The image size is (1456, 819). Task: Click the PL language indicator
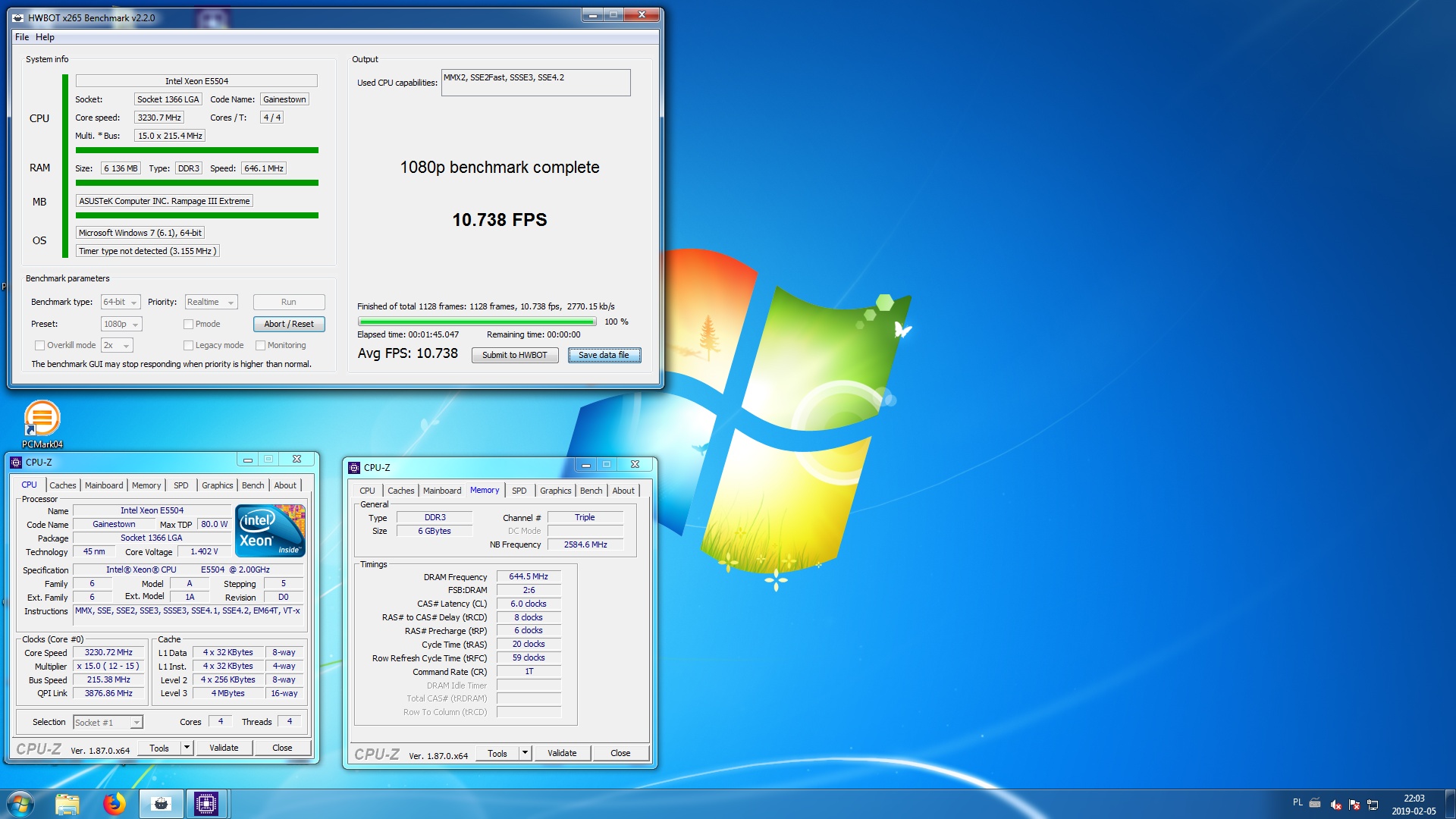(1298, 802)
